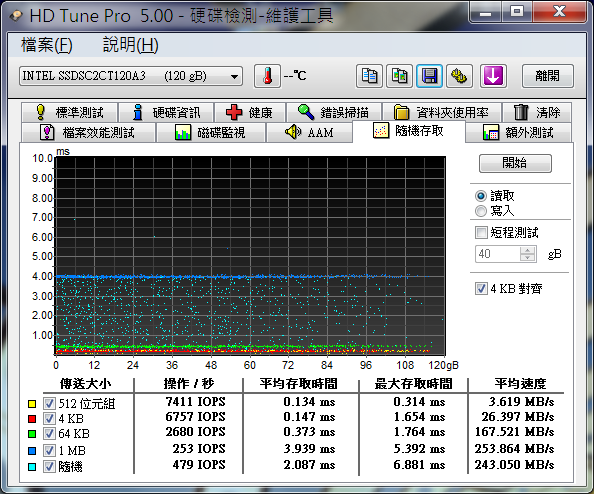Click the purple download arrow icon
The width and height of the screenshot is (594, 494).
click(x=493, y=76)
